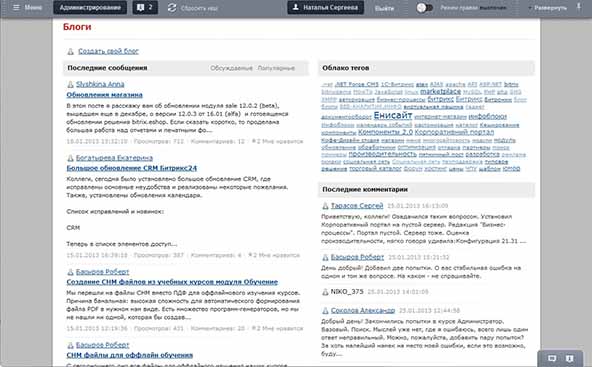Open the Меню hamburger icon
This screenshot has height=367, width=592.
(x=16, y=7)
